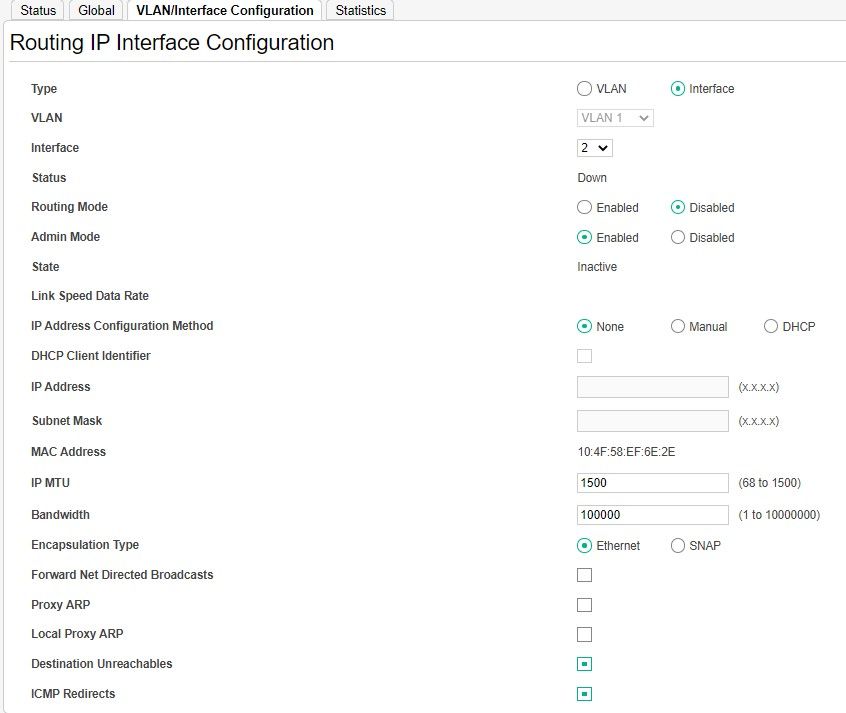Choose DHCP IP address configuration

(771, 326)
